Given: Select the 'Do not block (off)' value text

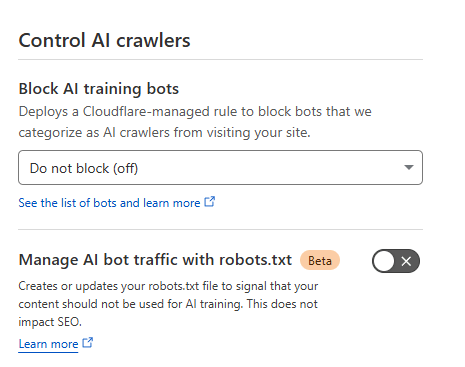Looking at the screenshot, I should coord(84,168).
